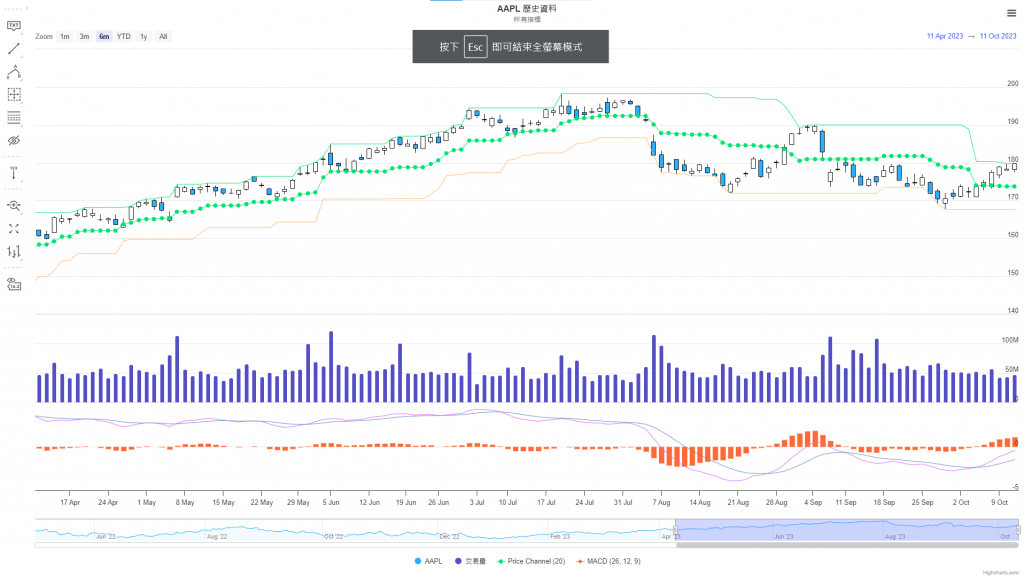Edit the start date 11 Apr 2023
The width and height of the screenshot is (1024, 577).
944,37
